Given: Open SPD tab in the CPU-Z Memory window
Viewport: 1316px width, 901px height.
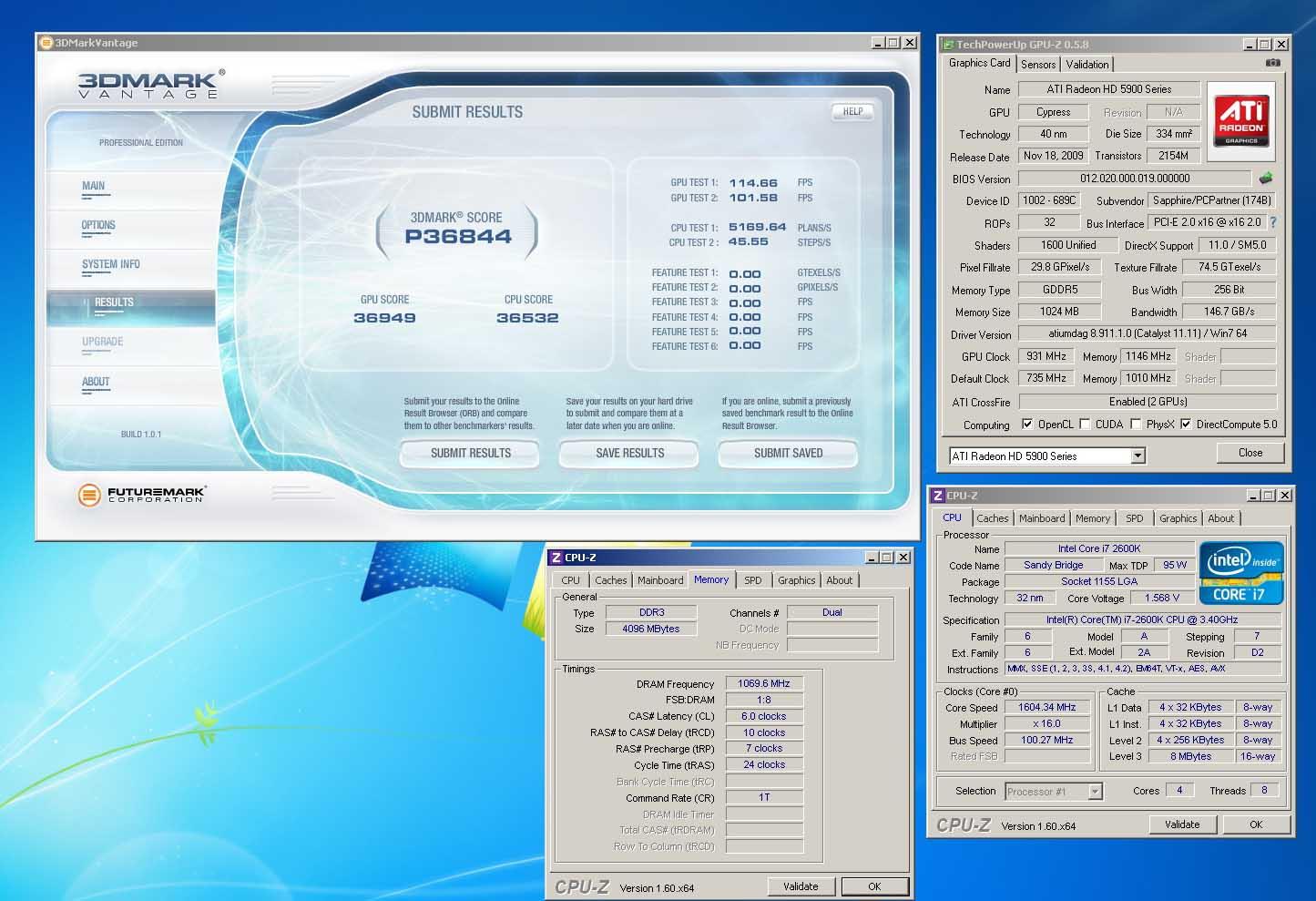Looking at the screenshot, I should tap(752, 580).
